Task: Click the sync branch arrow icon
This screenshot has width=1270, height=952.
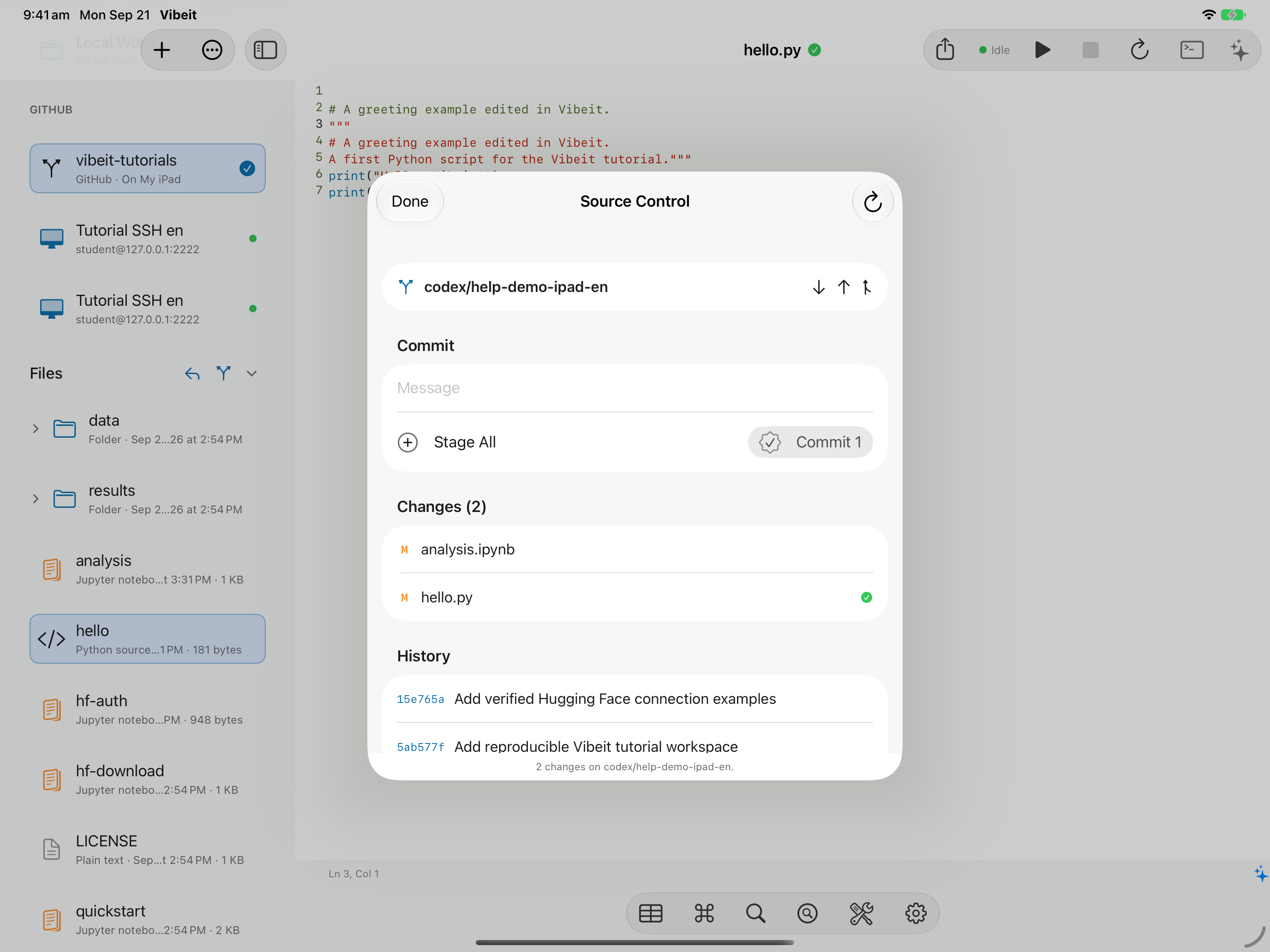Action: 866,287
